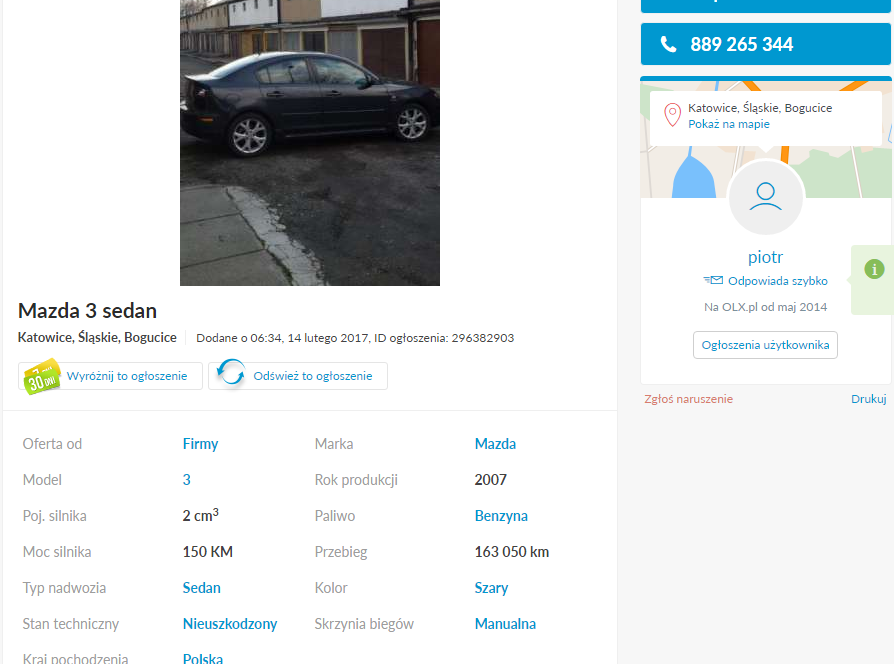Click the user avatar icon for piotr

pos(765,197)
